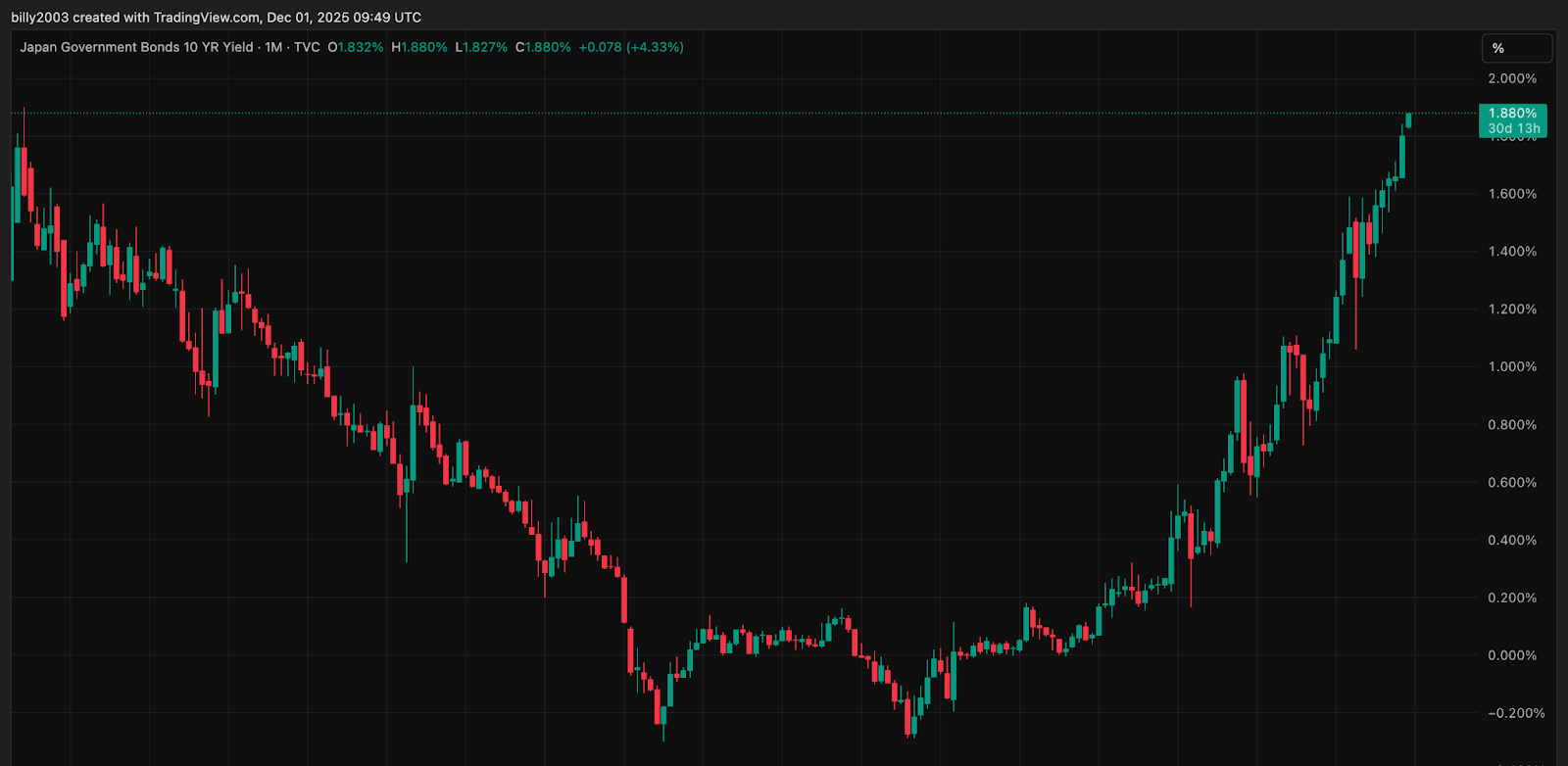Click the change value +0.078 (+4.33%)

(631, 47)
